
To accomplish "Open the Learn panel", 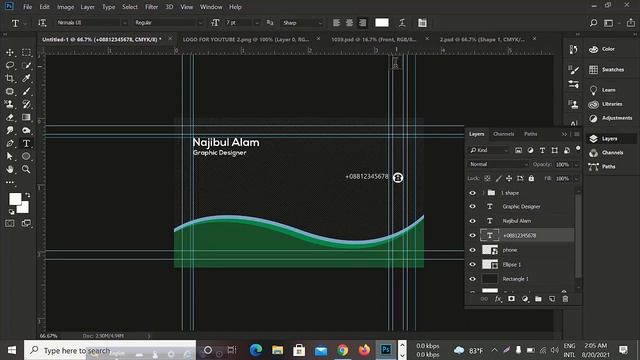I will 602,90.
